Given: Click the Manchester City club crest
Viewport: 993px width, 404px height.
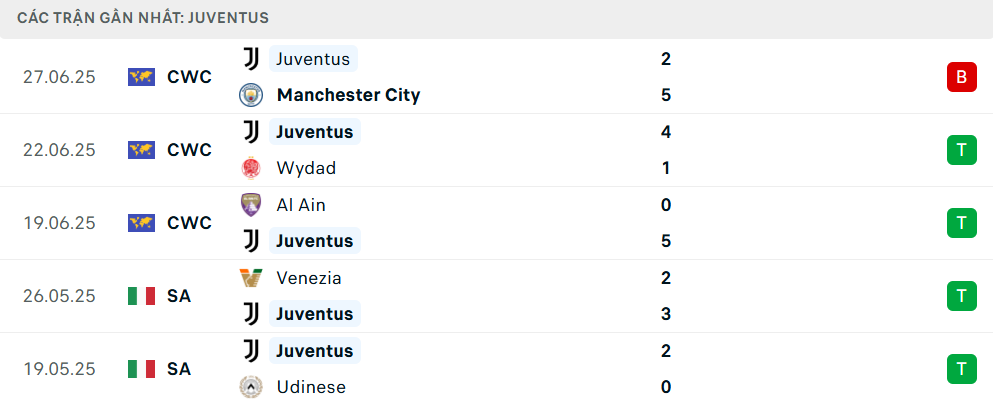Looking at the screenshot, I should click(251, 95).
